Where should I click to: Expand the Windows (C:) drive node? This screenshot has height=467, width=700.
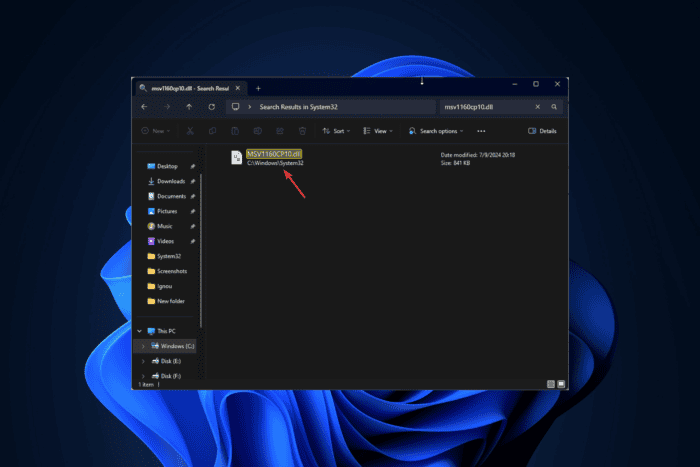(x=143, y=346)
